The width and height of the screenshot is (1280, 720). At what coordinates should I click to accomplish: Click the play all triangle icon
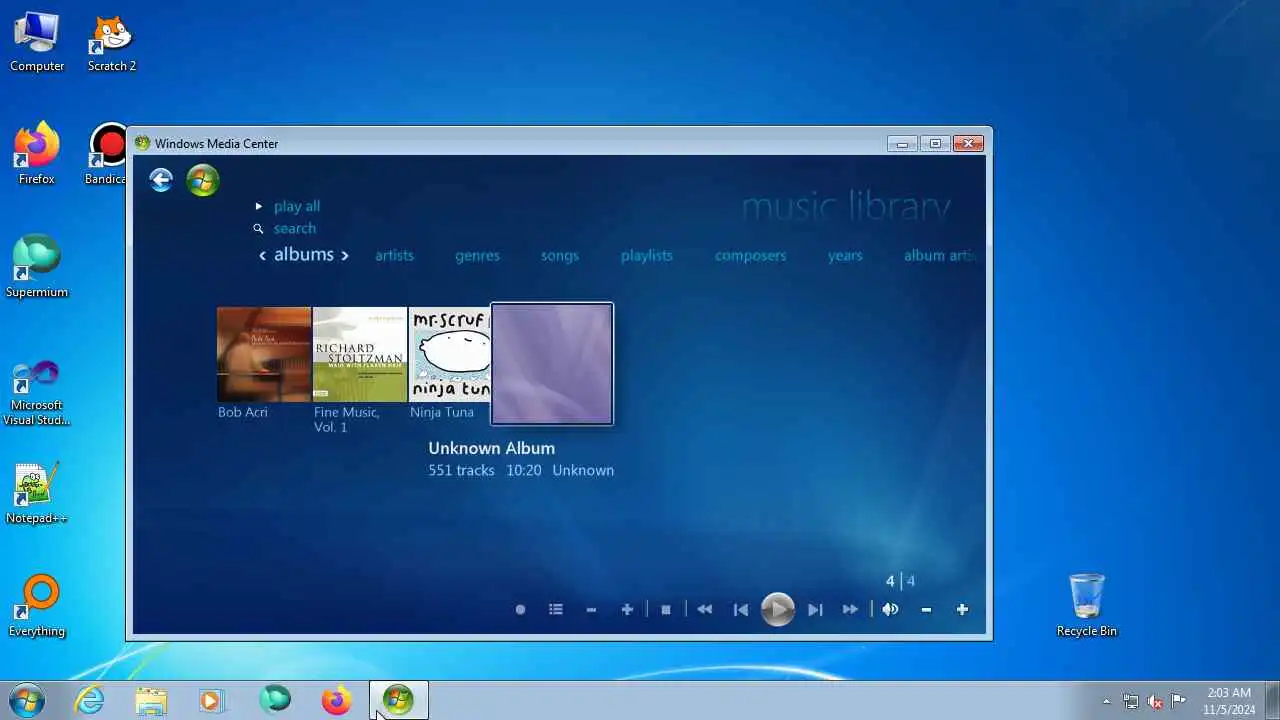[258, 206]
